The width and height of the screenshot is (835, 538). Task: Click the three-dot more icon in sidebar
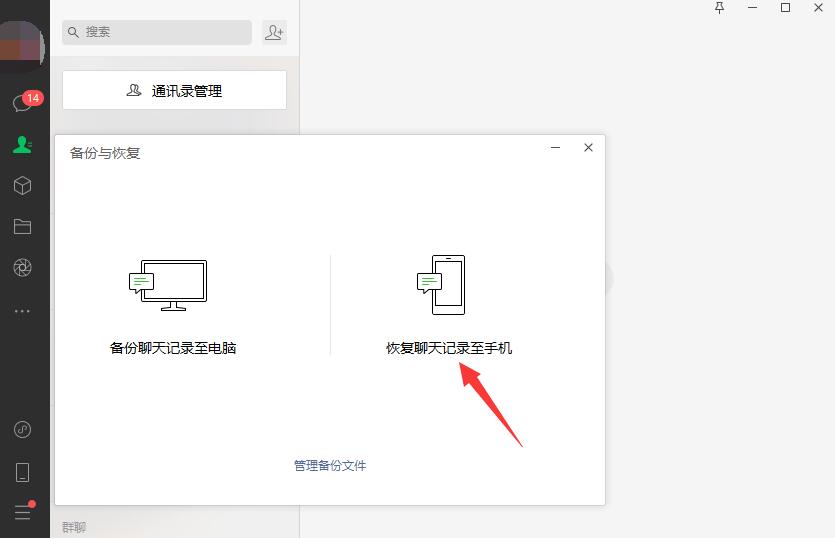[22, 311]
